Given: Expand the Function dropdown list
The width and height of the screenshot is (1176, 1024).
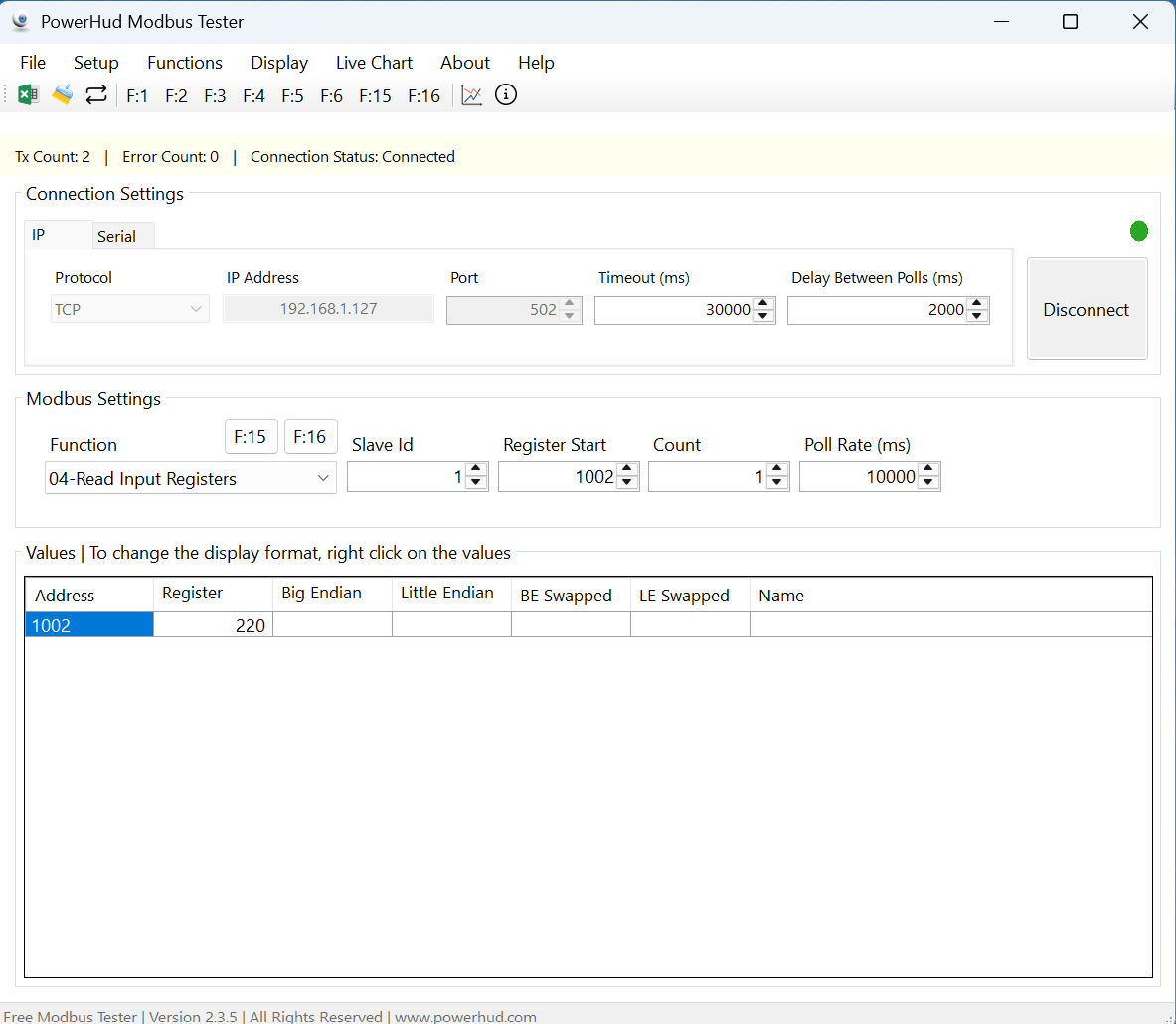Looking at the screenshot, I should [322, 478].
